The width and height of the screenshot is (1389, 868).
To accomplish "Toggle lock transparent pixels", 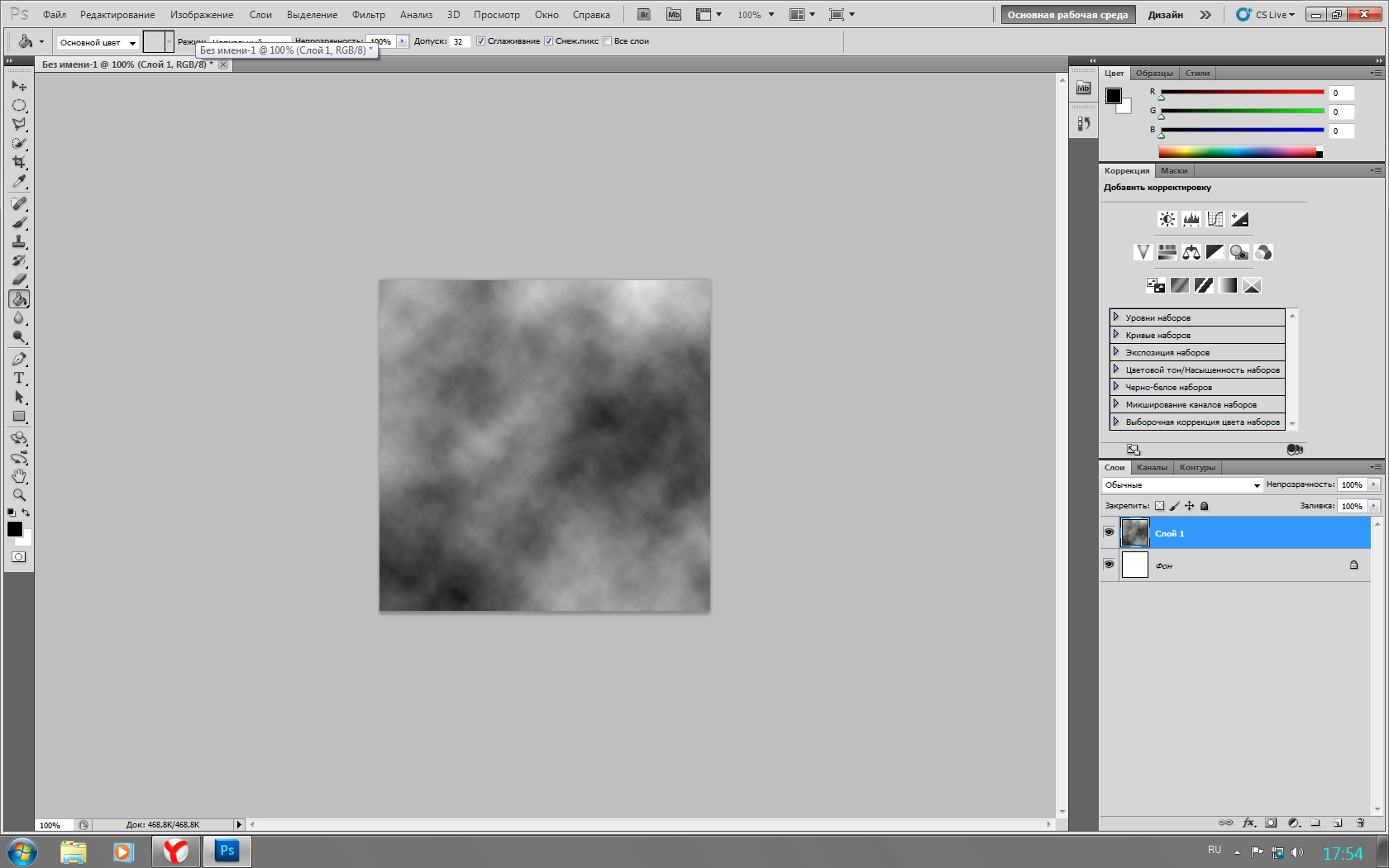I will tap(1160, 506).
